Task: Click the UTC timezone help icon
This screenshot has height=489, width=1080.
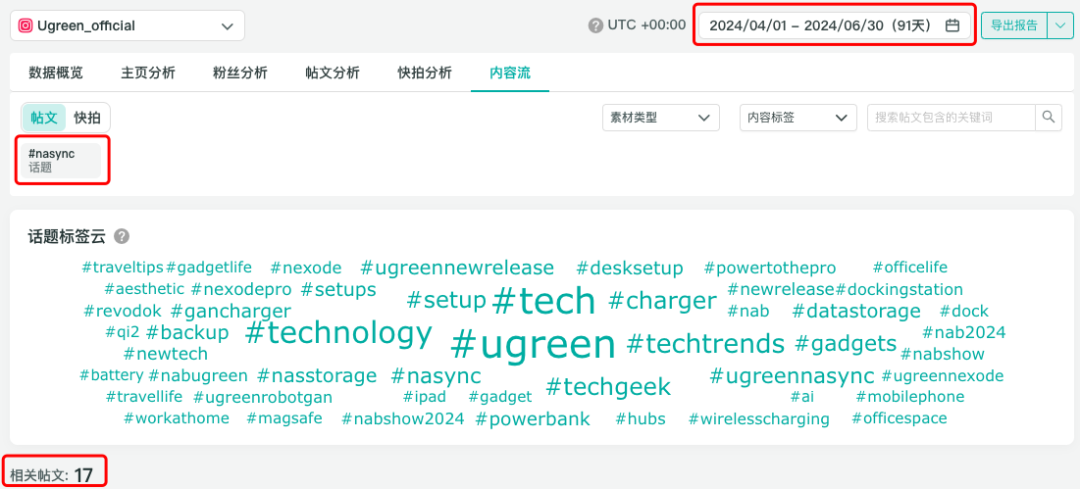Action: pyautogui.click(x=595, y=25)
